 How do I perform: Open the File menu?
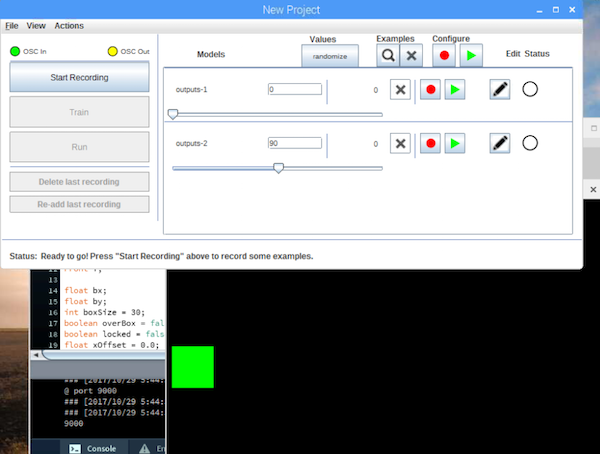(x=11, y=26)
